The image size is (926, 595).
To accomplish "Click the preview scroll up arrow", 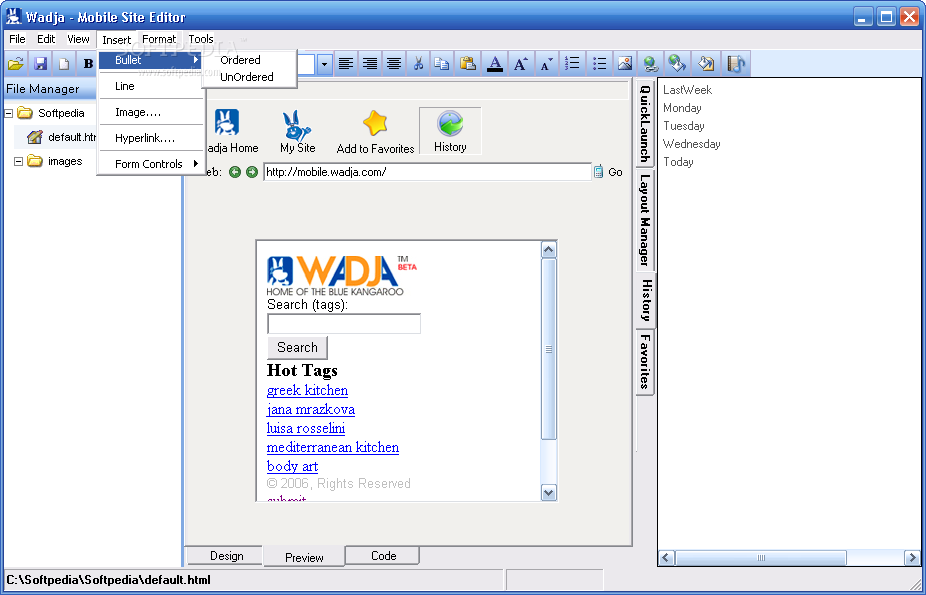I will coord(549,250).
